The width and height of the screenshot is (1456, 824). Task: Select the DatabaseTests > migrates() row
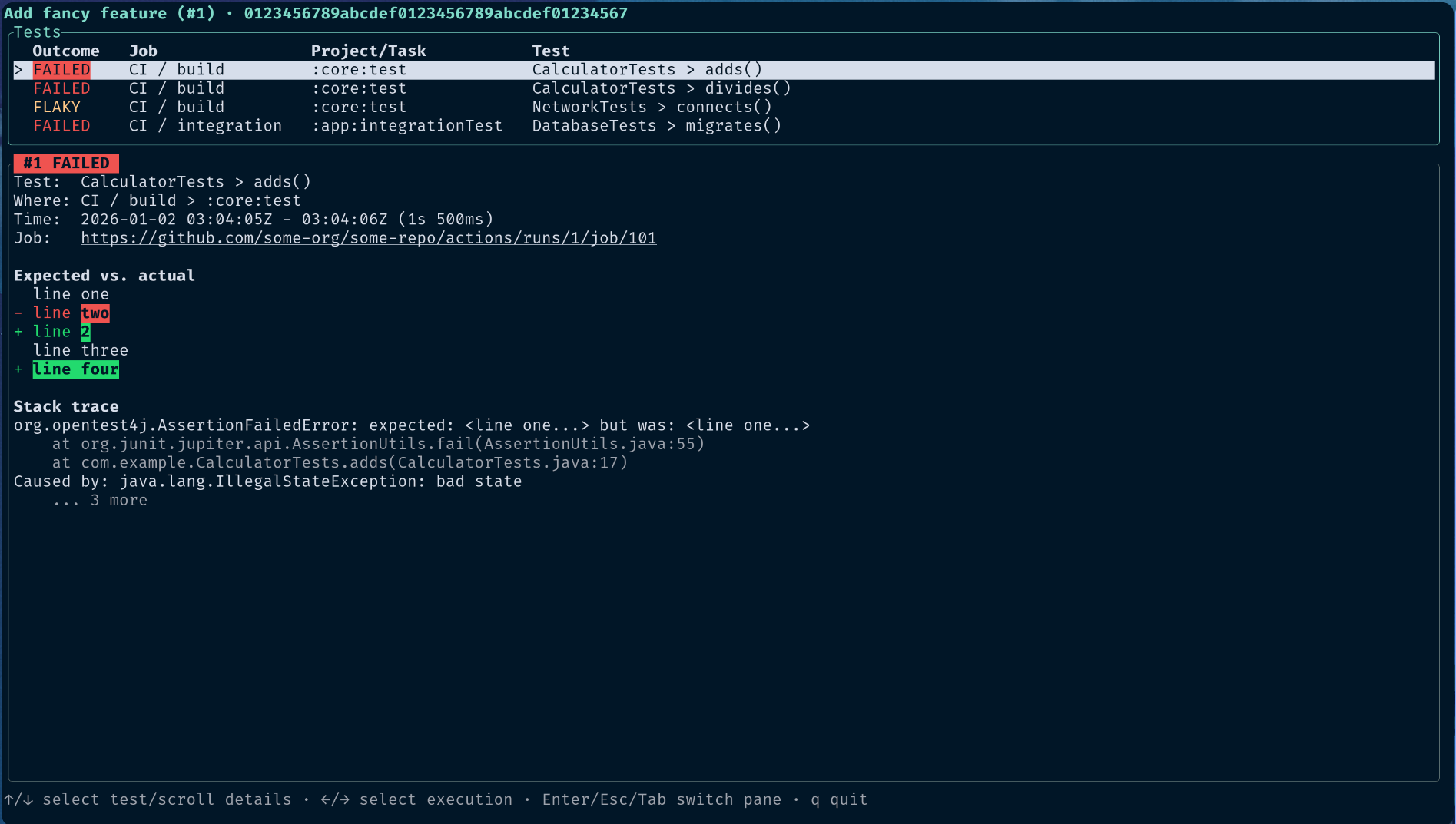point(724,126)
